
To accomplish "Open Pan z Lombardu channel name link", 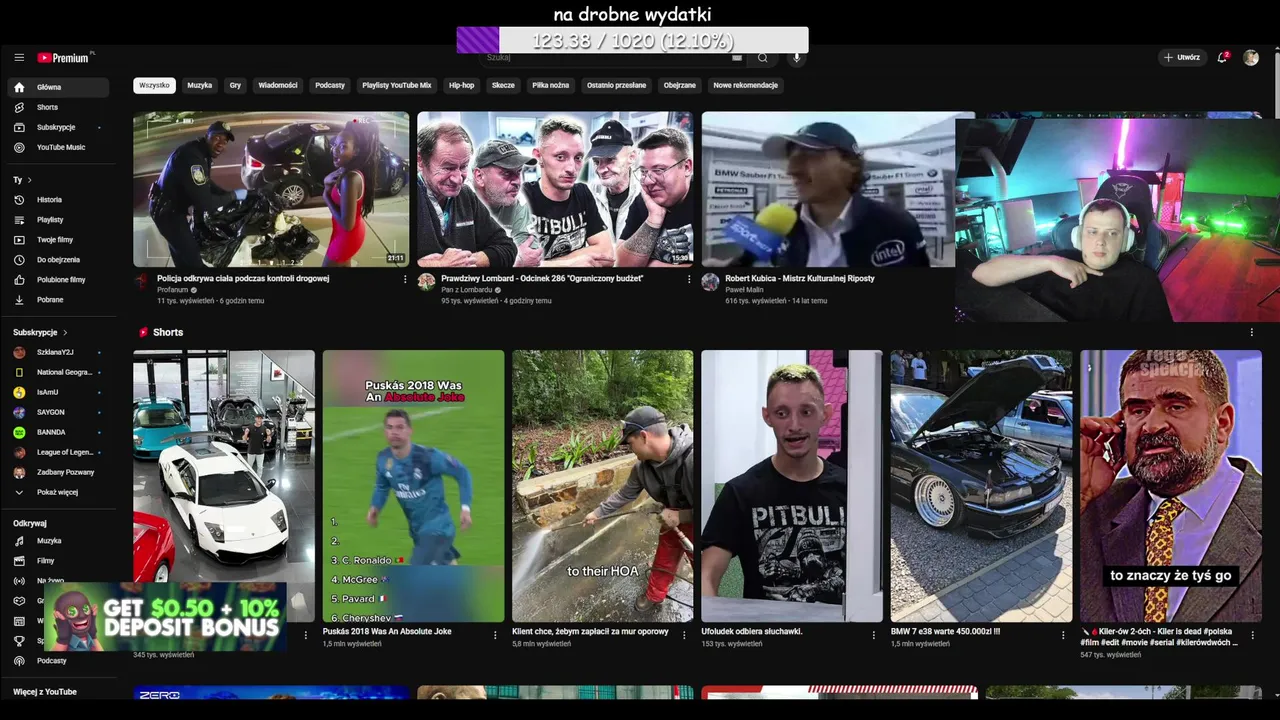I will [x=467, y=290].
